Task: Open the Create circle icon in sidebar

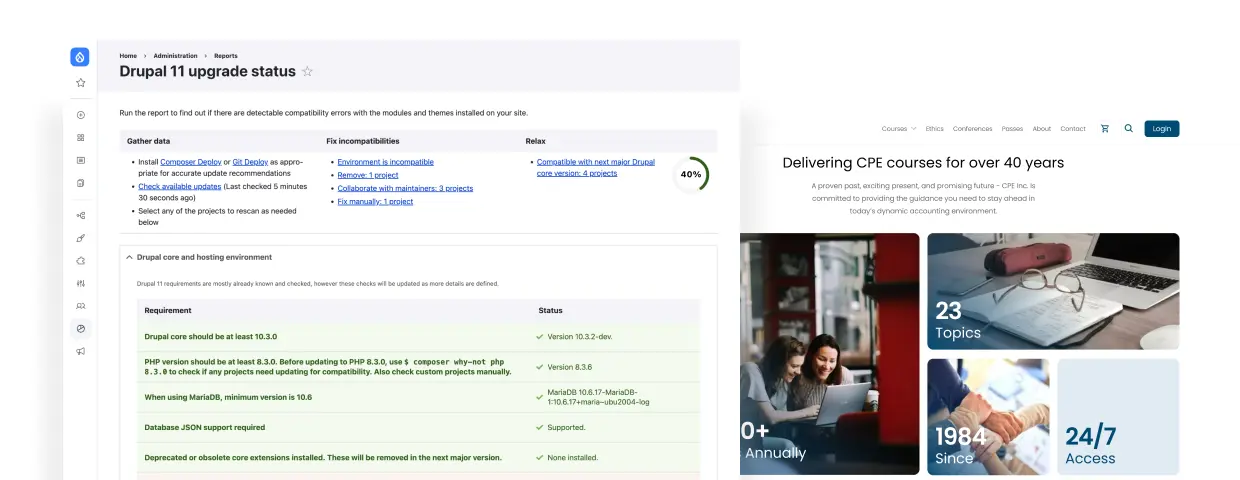Action: click(81, 115)
